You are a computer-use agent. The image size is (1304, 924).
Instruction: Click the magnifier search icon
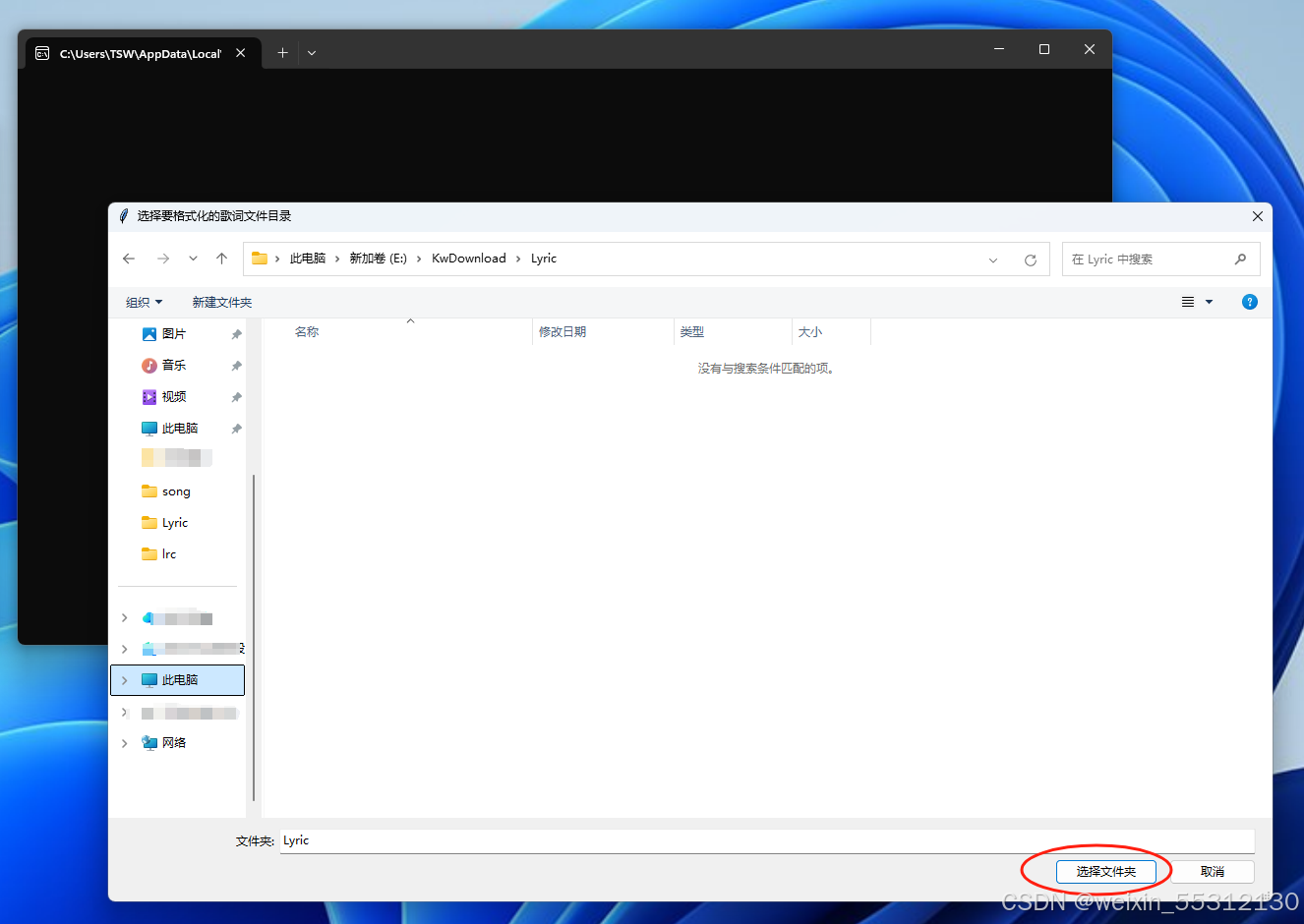1241,260
